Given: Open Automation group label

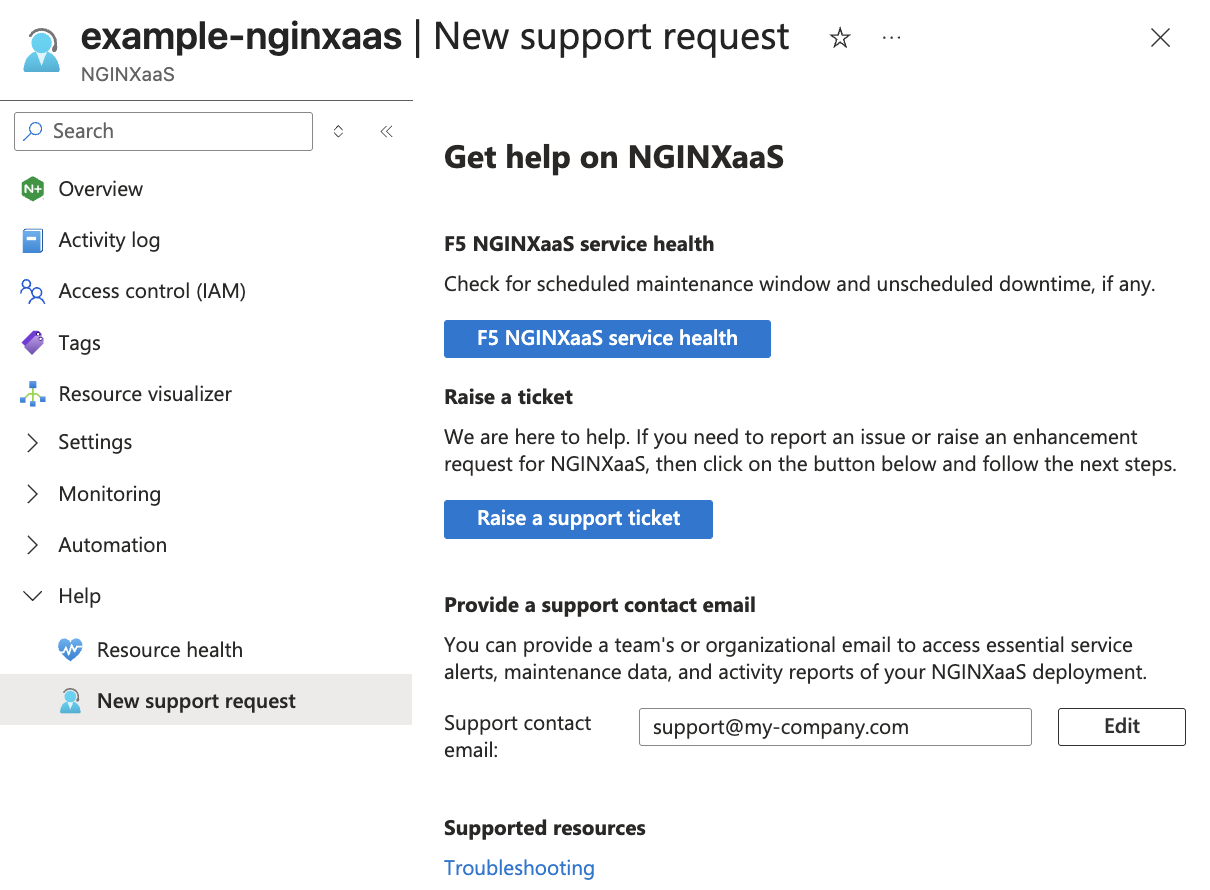Looking at the screenshot, I should (113, 545).
